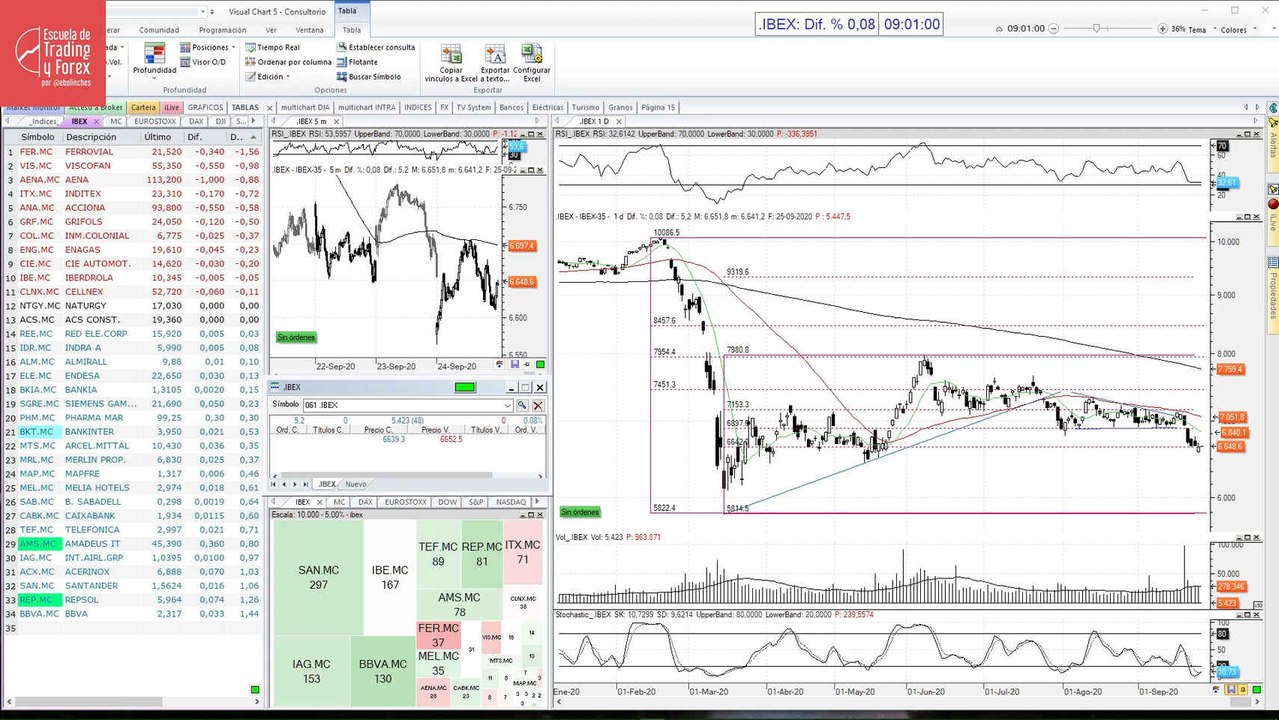The width and height of the screenshot is (1279, 720).
Task: Close the .IBEX 1 D chart tab
Action: point(619,121)
